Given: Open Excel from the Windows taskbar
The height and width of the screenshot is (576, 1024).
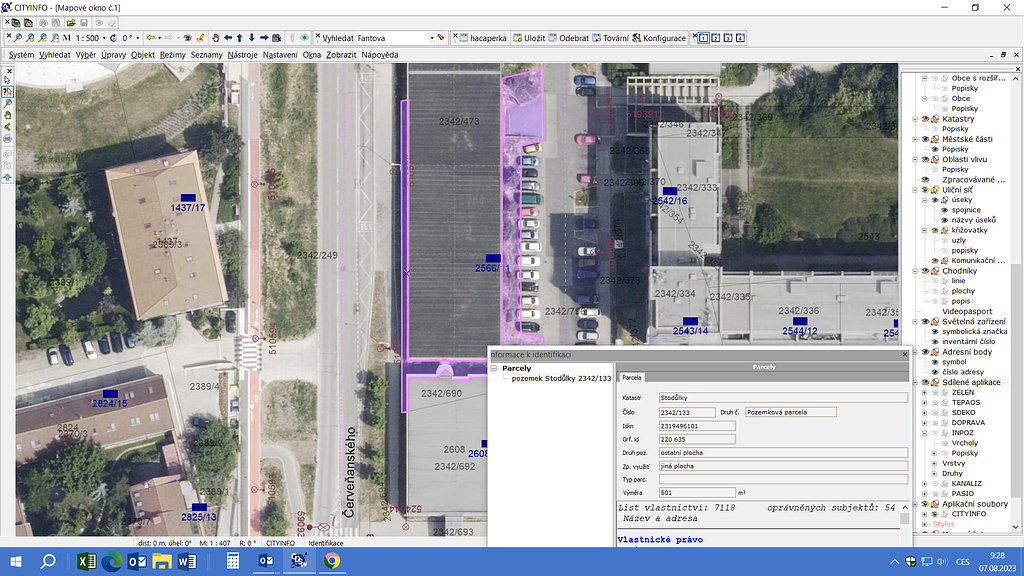Looking at the screenshot, I should pos(85,561).
